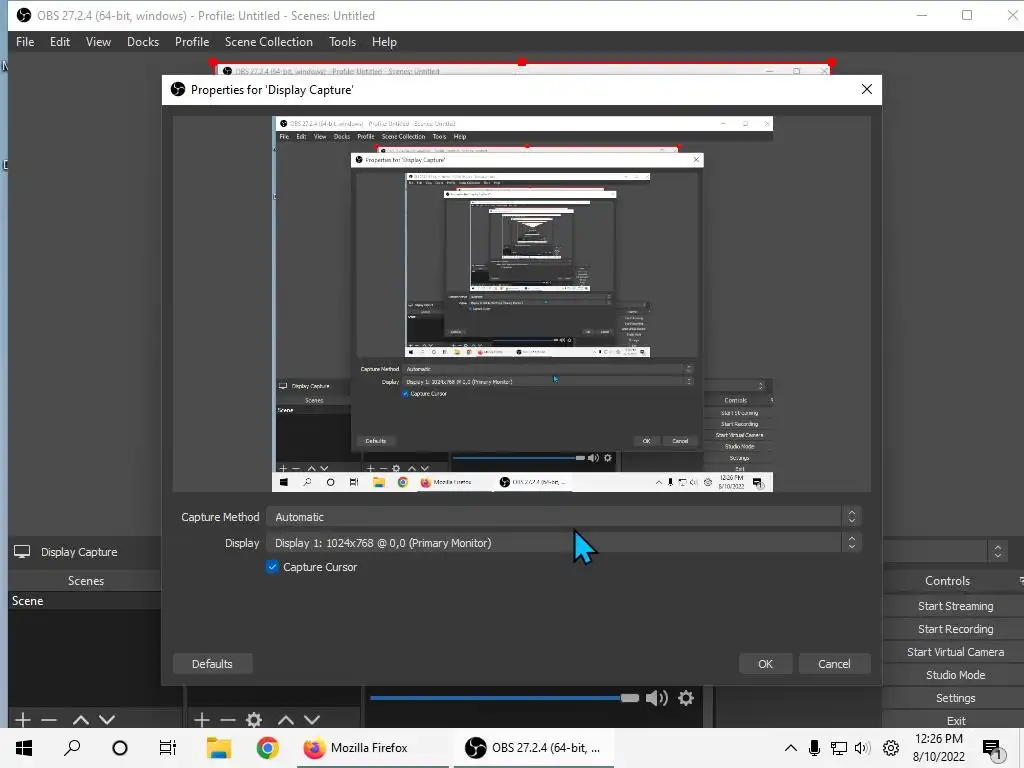
Task: Remove scene with minus icon
Action: (x=49, y=720)
